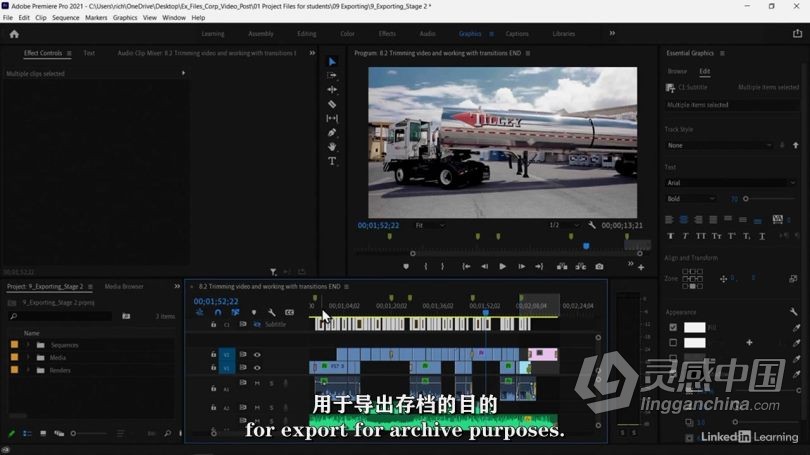Show more workspaces chevron
The width and height of the screenshot is (810, 455).
[x=612, y=34]
